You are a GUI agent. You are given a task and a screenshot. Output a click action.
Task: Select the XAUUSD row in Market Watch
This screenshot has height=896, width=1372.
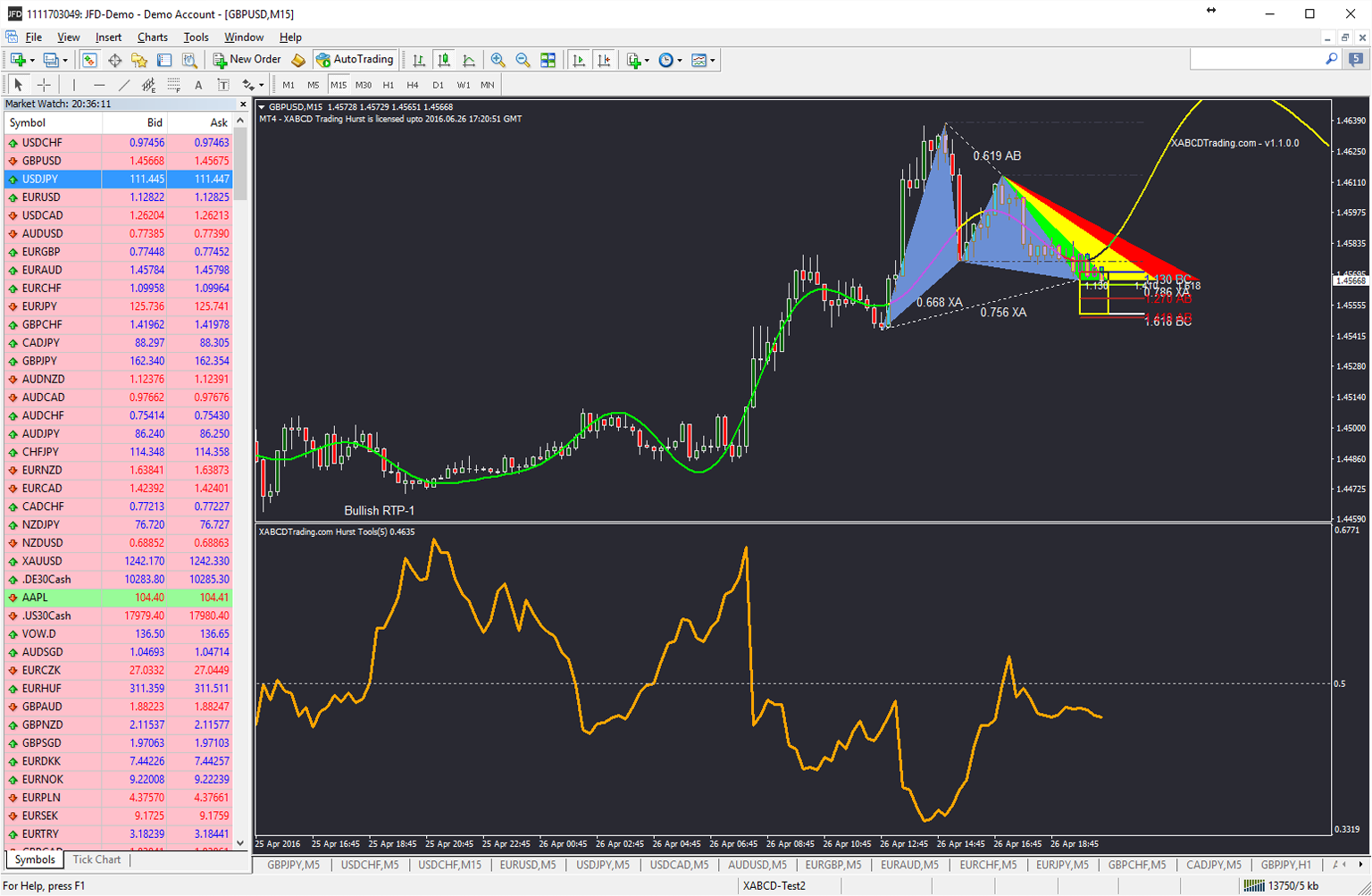click(x=118, y=561)
